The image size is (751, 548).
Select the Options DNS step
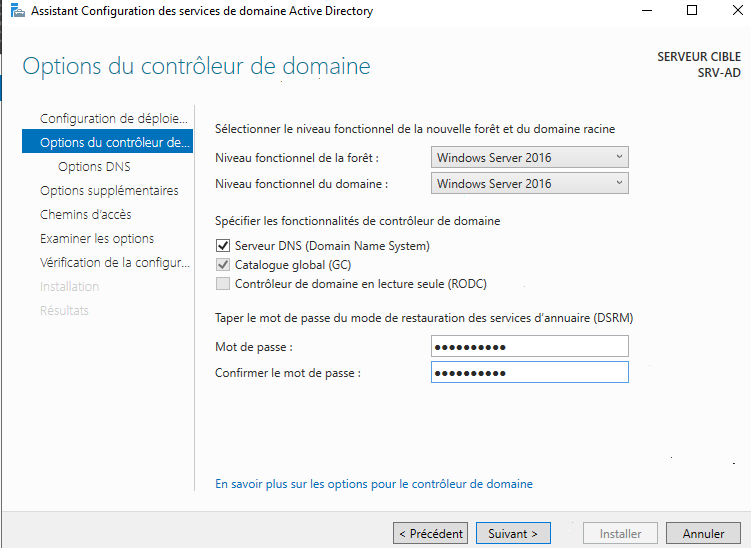[94, 167]
